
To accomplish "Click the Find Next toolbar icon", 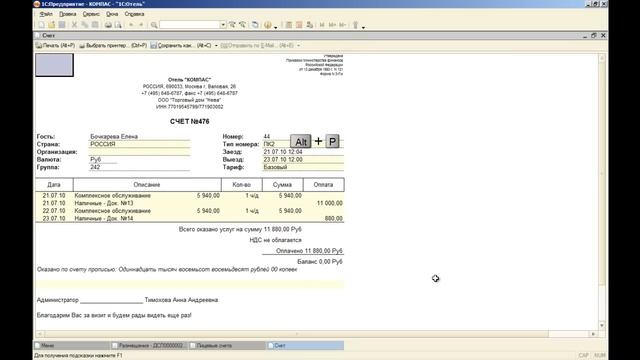I will [232, 25].
